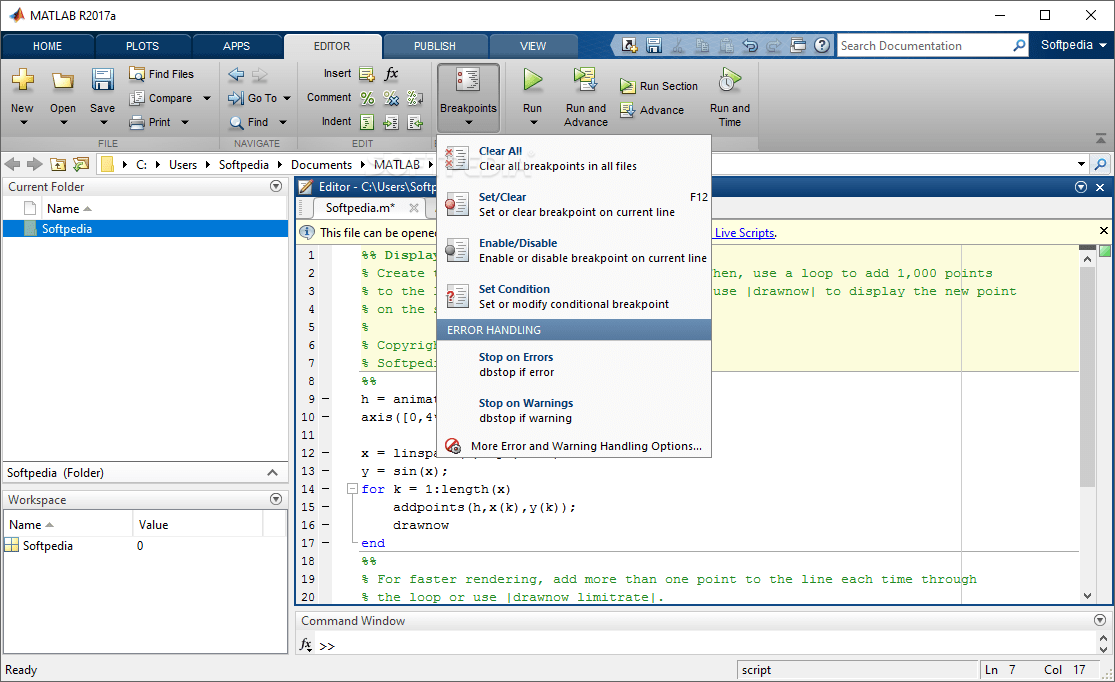1115x682 pixels.
Task: Click the Run Section icon
Action: 627,86
